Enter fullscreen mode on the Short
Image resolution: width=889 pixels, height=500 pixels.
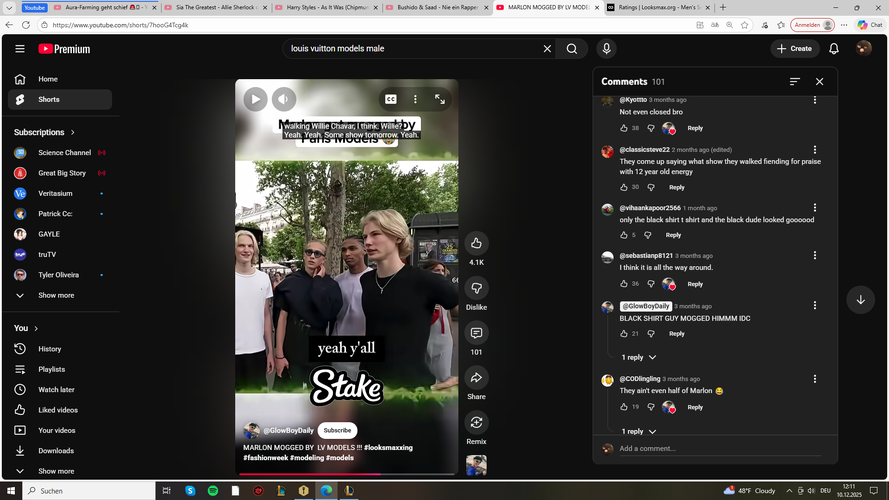pyautogui.click(x=440, y=99)
